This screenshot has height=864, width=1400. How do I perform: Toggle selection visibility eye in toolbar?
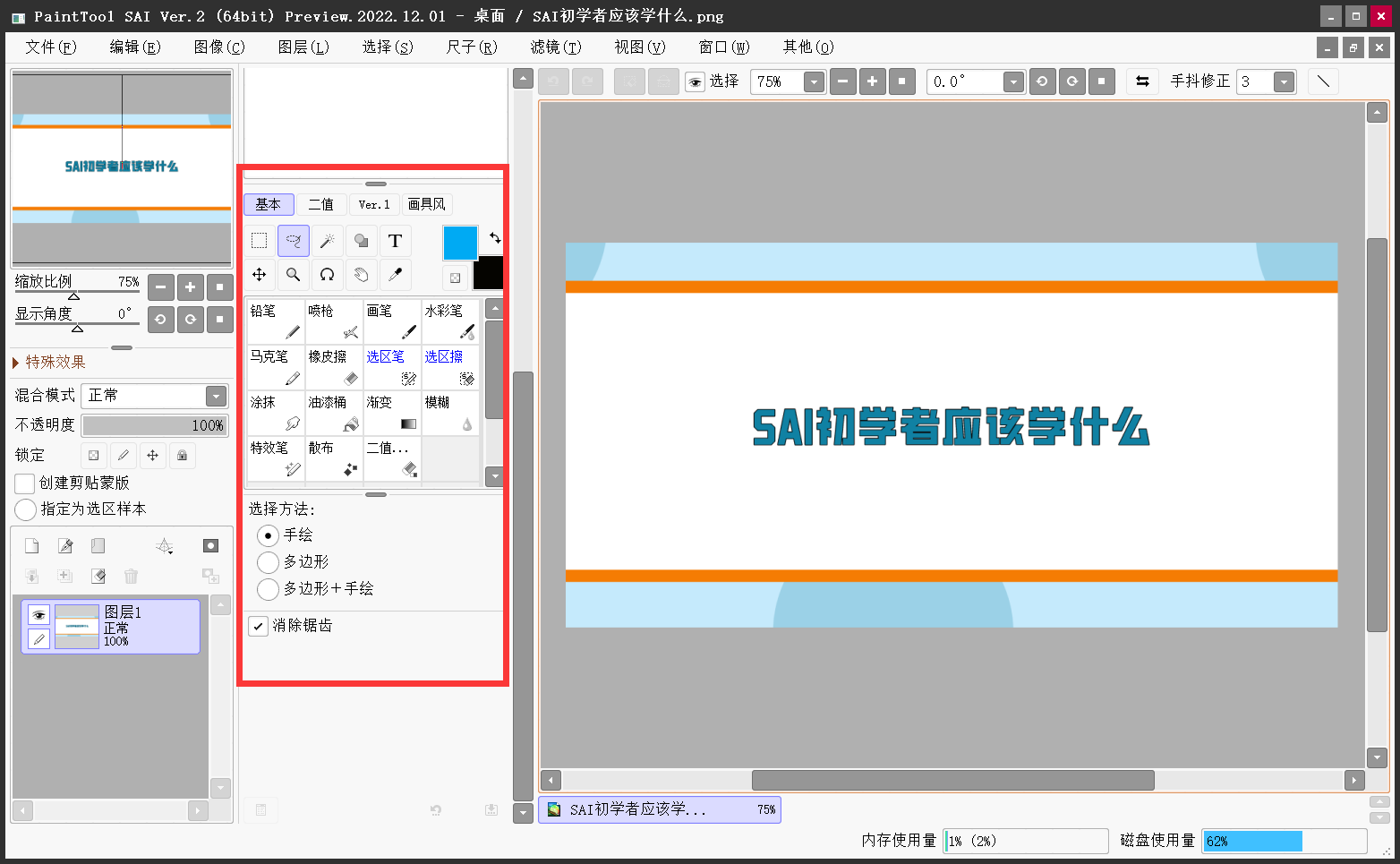pos(695,82)
